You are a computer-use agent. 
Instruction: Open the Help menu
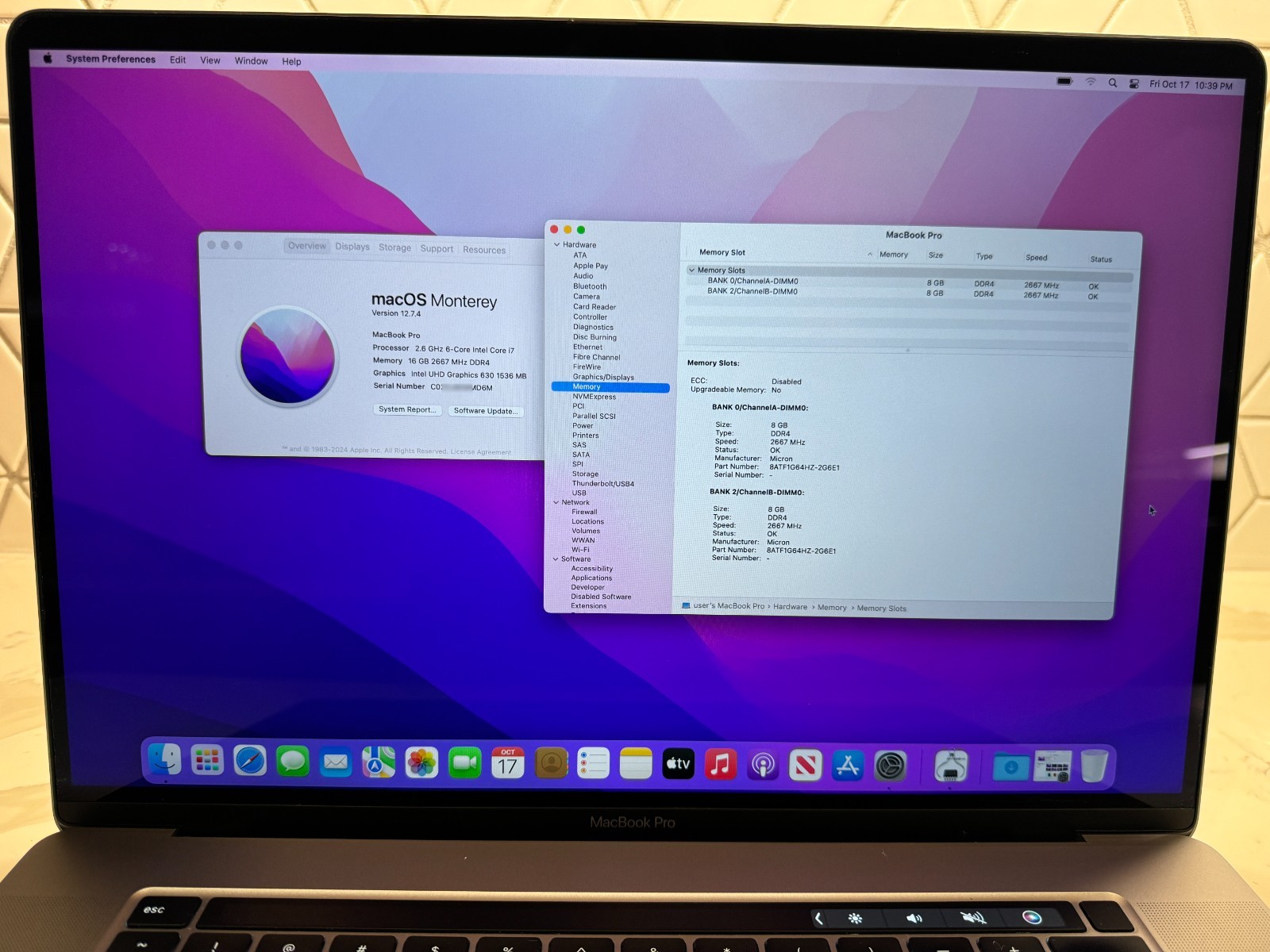[x=291, y=61]
